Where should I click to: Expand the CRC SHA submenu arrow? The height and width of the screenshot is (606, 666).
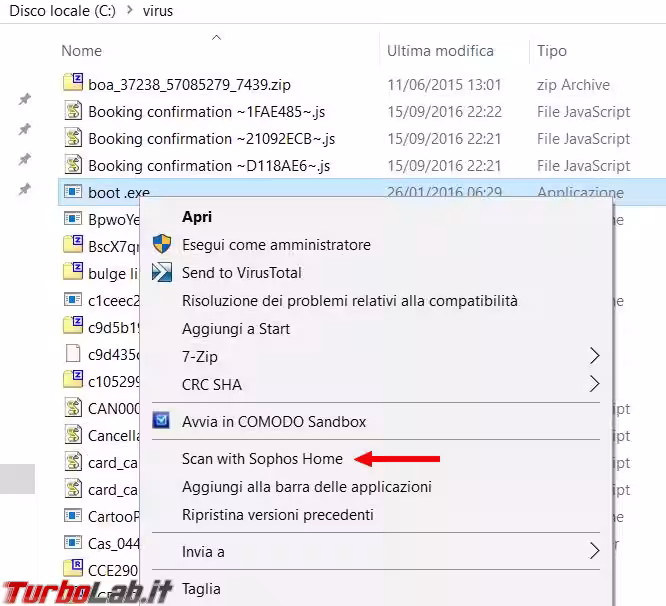pyautogui.click(x=594, y=384)
